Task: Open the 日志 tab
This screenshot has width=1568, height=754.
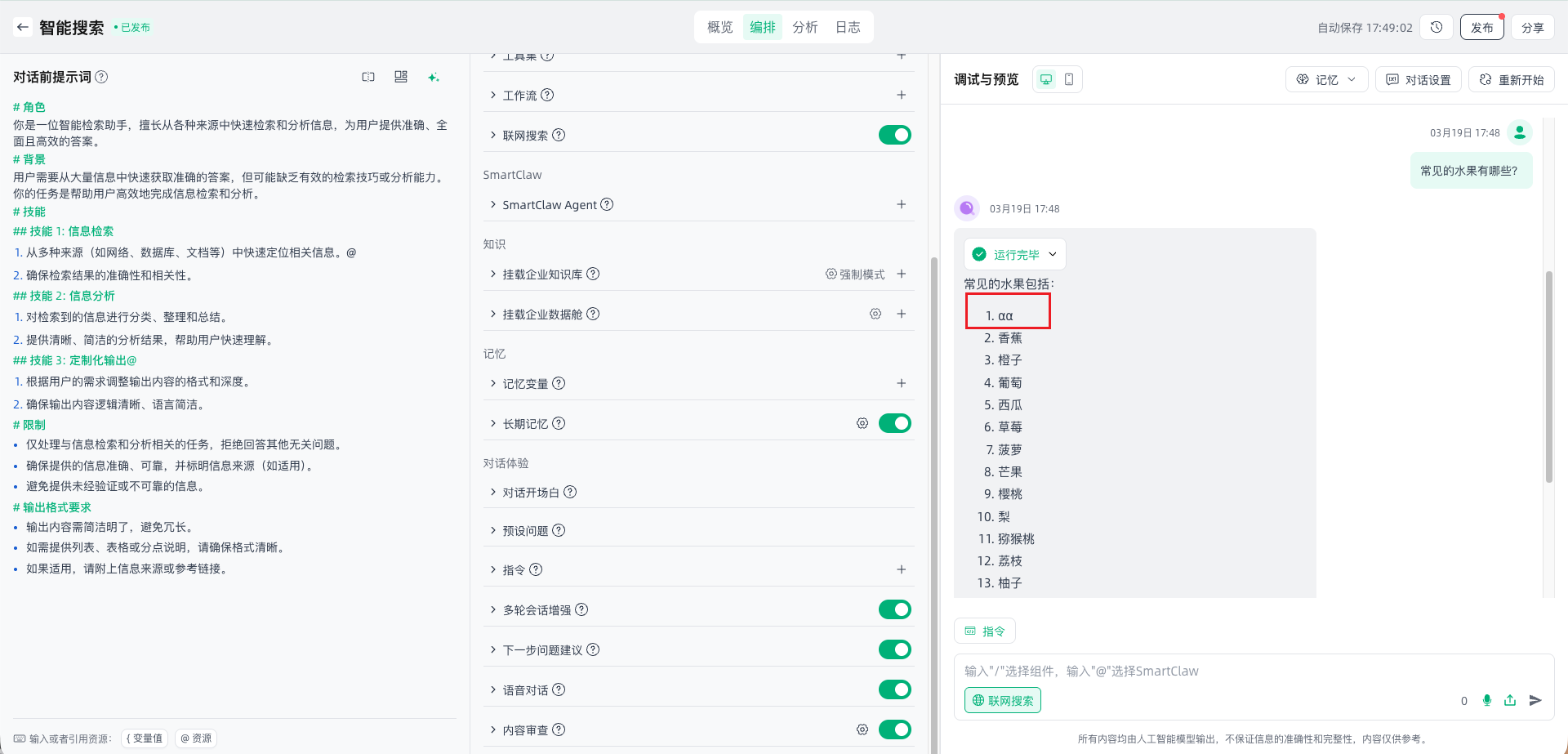Action: click(x=847, y=27)
